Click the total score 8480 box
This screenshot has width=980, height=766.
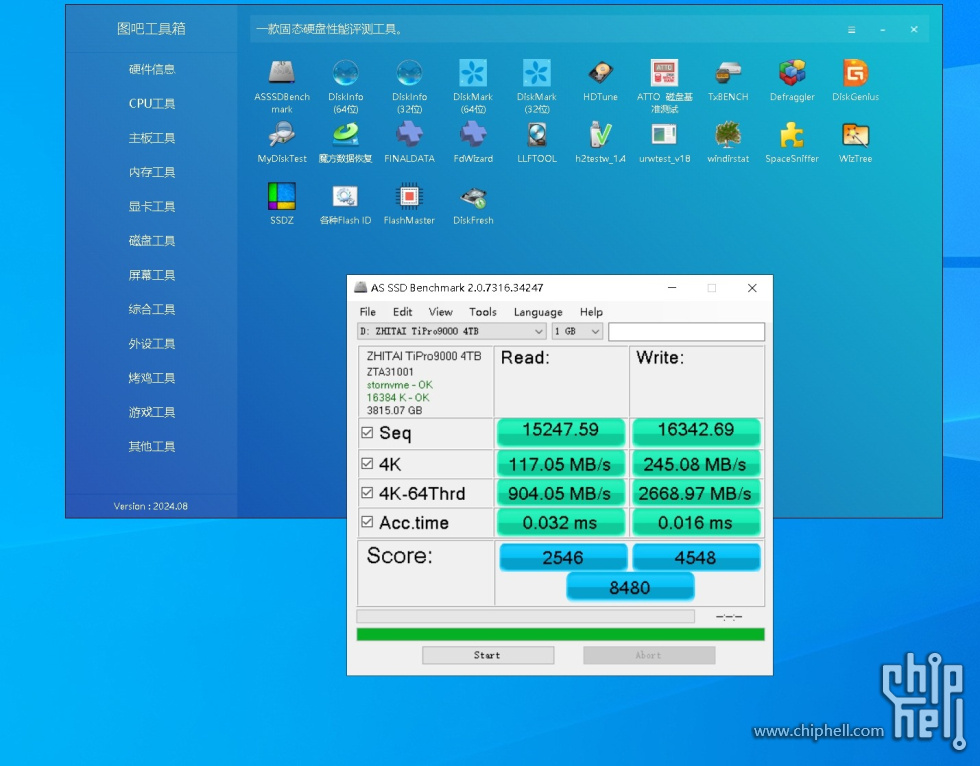630,587
